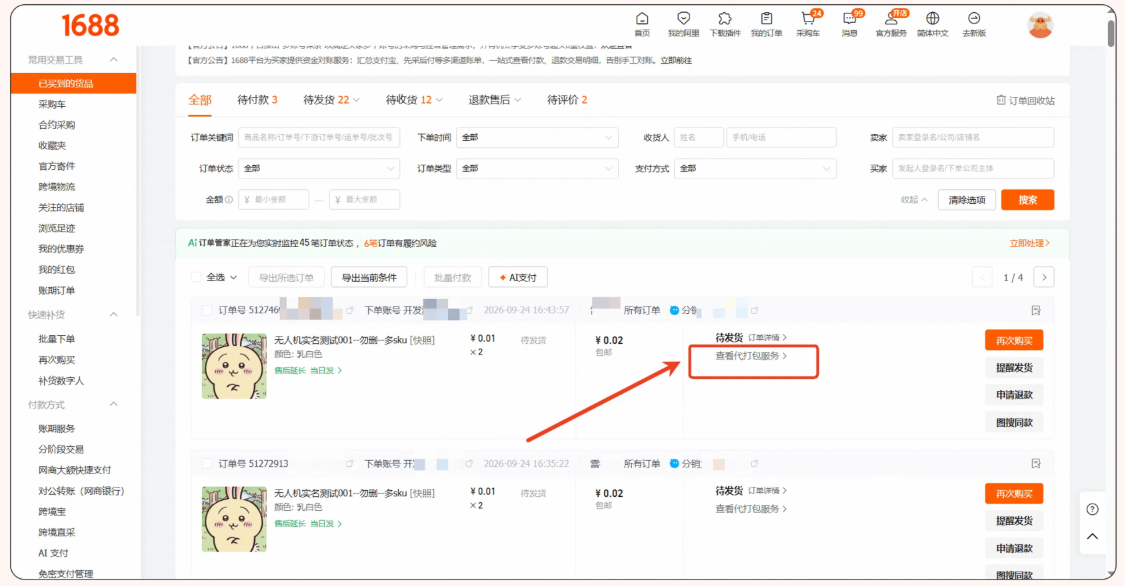Copy order number 5127460
Viewport: 1125px width, 586px height.
coord(349,311)
